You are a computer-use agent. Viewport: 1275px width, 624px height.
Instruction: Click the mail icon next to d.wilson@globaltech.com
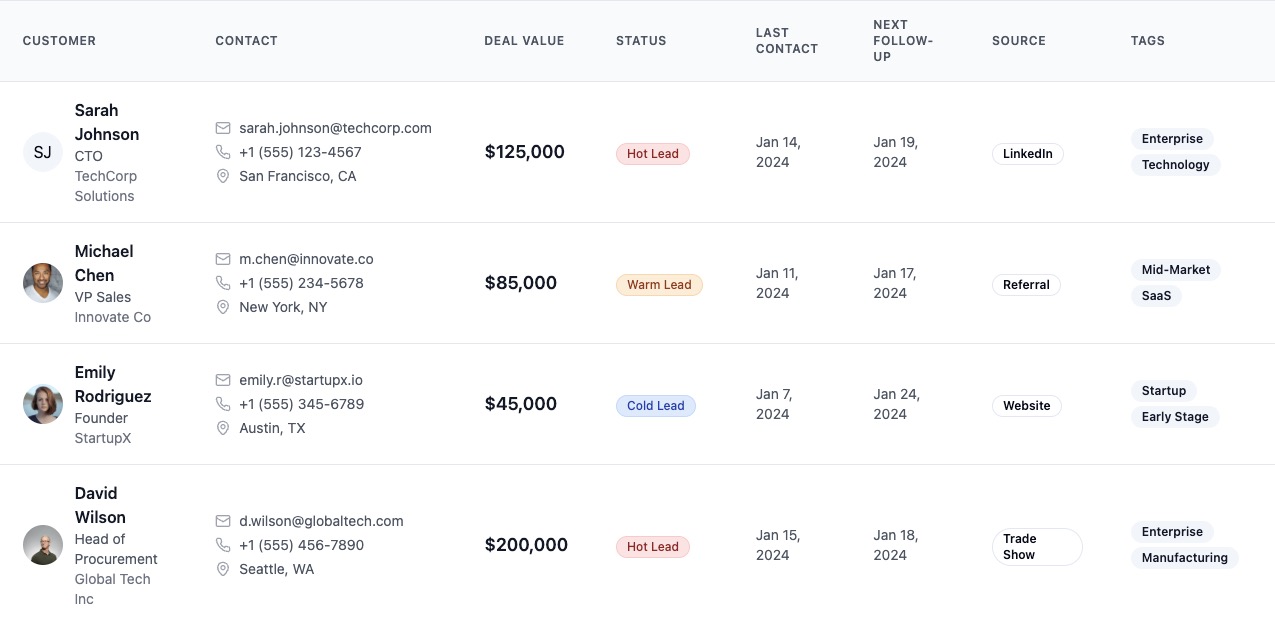[223, 521]
